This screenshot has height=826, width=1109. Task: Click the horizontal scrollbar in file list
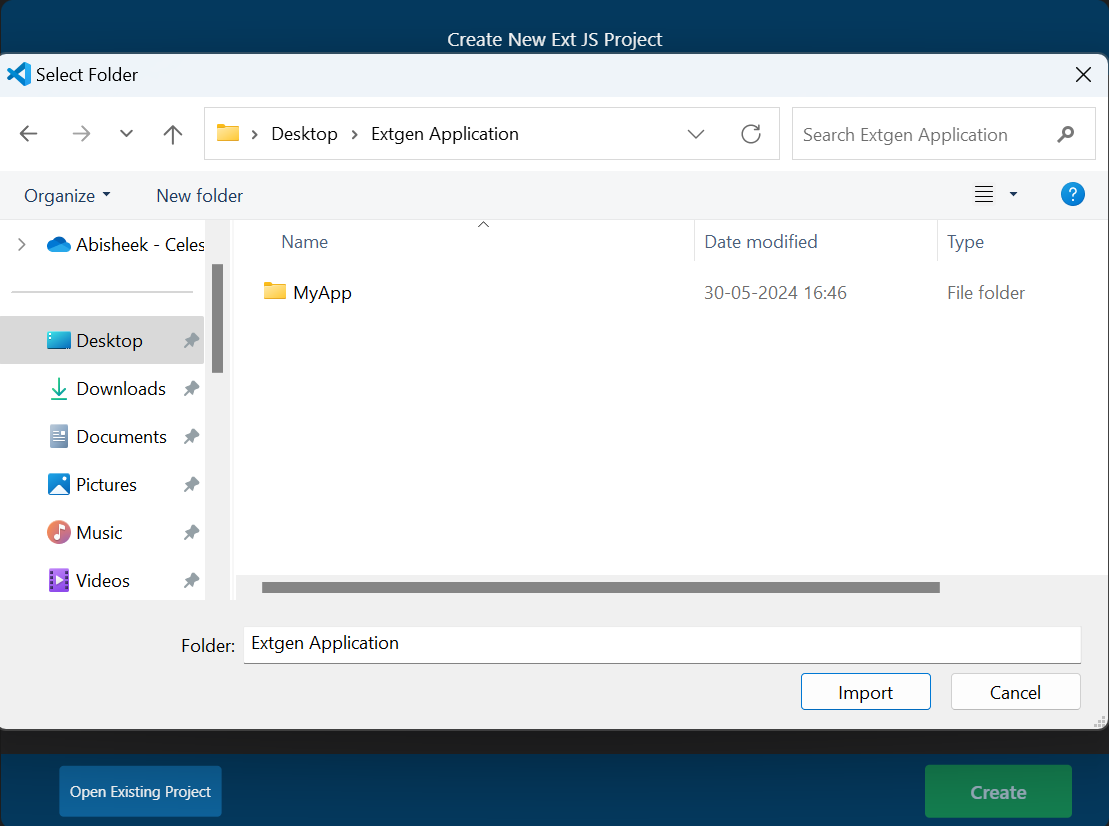point(600,588)
